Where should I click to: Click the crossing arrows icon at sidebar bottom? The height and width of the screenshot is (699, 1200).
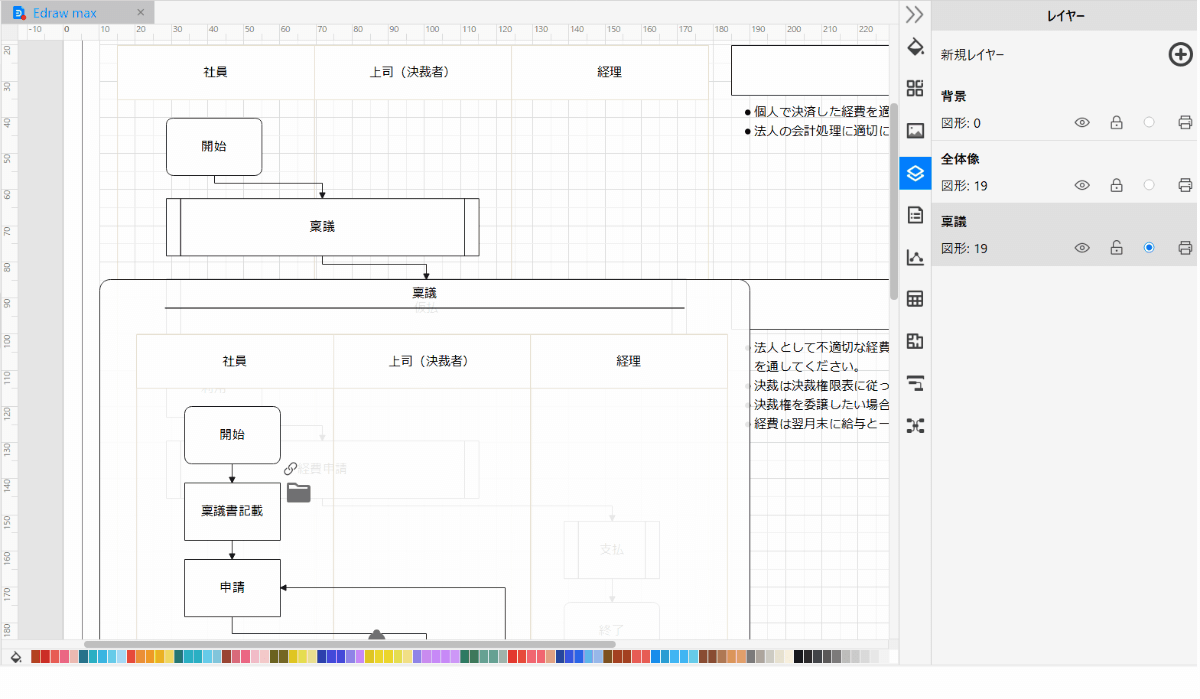pos(914,425)
